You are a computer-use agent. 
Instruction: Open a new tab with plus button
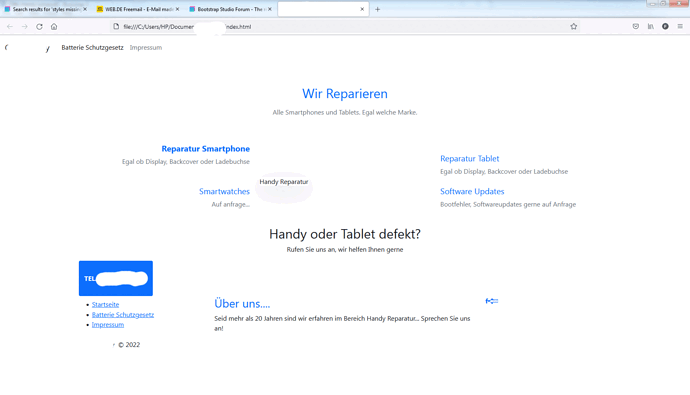coord(377,9)
